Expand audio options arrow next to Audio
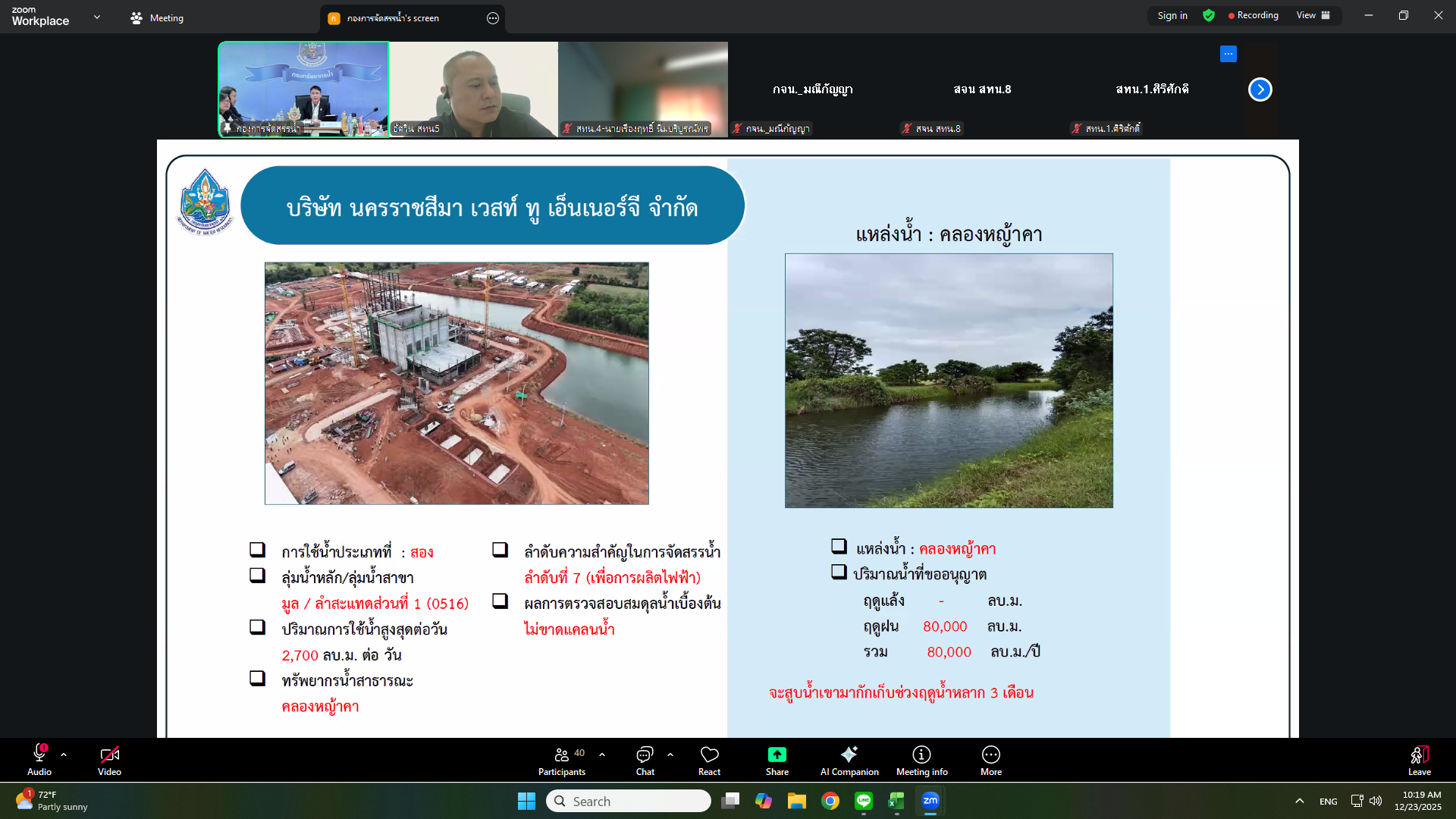 tap(64, 755)
